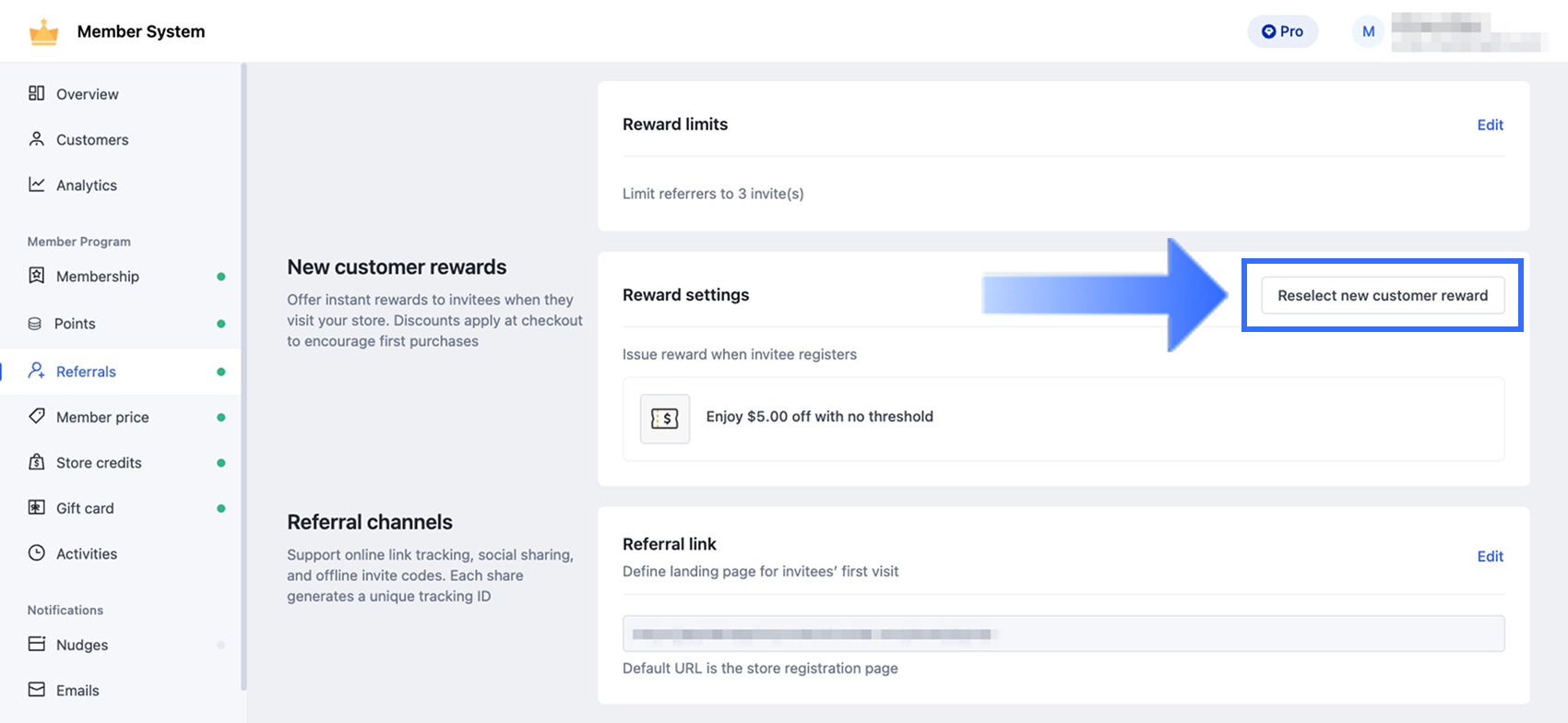
Task: Click the dollar coupon reward icon
Action: click(665, 419)
